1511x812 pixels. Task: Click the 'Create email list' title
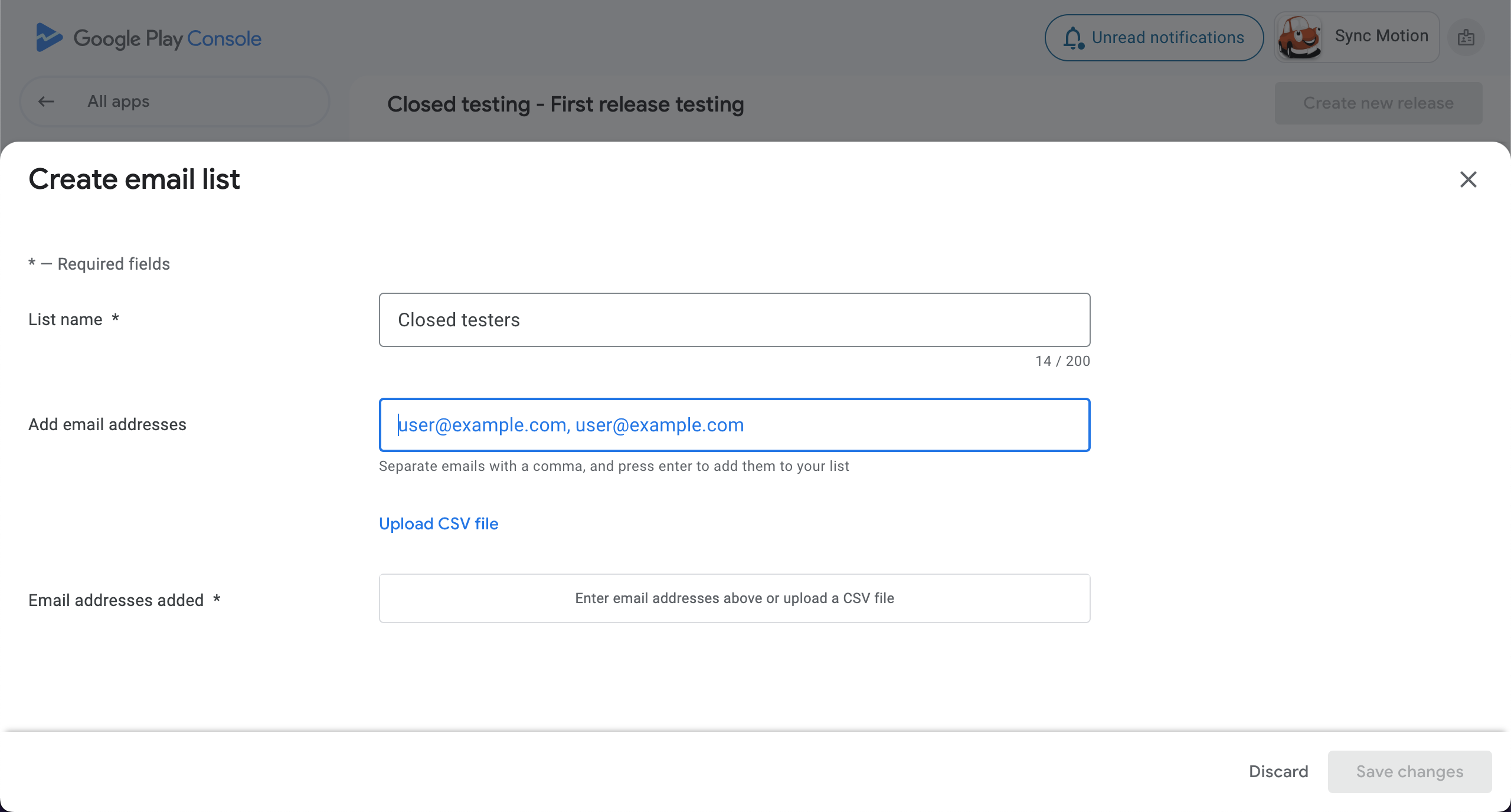point(134,179)
